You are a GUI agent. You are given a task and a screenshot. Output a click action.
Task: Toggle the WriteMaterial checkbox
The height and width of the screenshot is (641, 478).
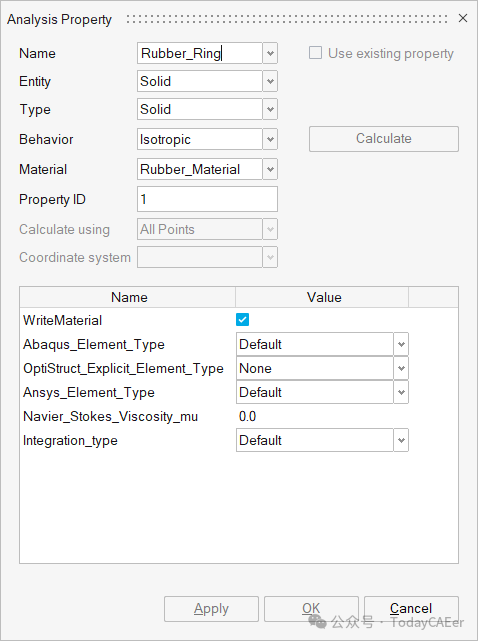pos(242,320)
